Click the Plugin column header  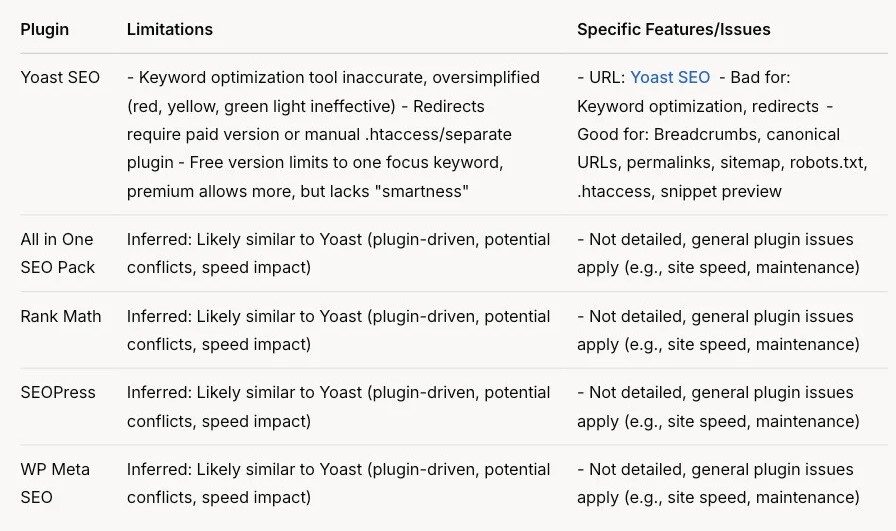point(45,29)
